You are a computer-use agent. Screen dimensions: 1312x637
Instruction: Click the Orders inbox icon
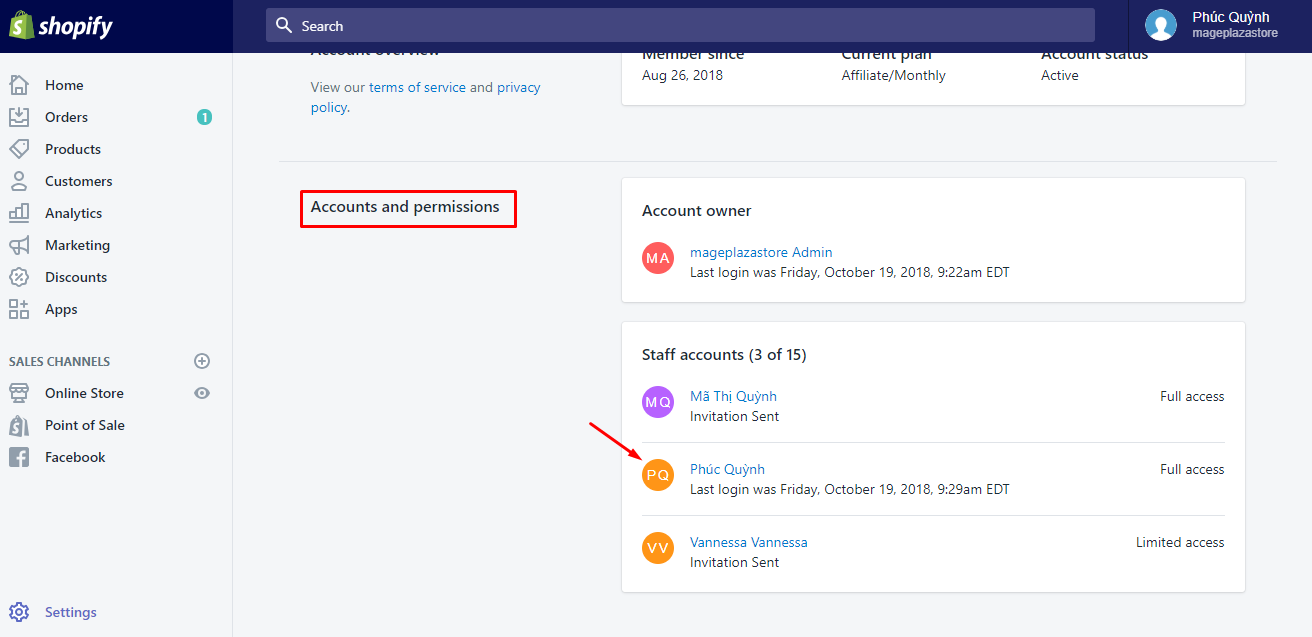19,117
